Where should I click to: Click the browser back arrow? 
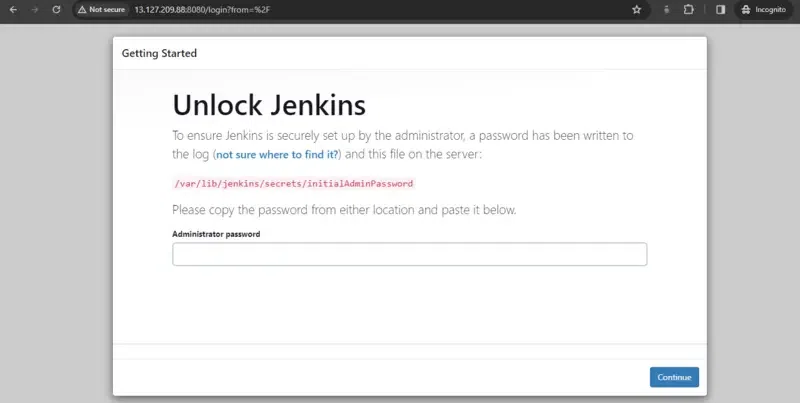point(12,9)
